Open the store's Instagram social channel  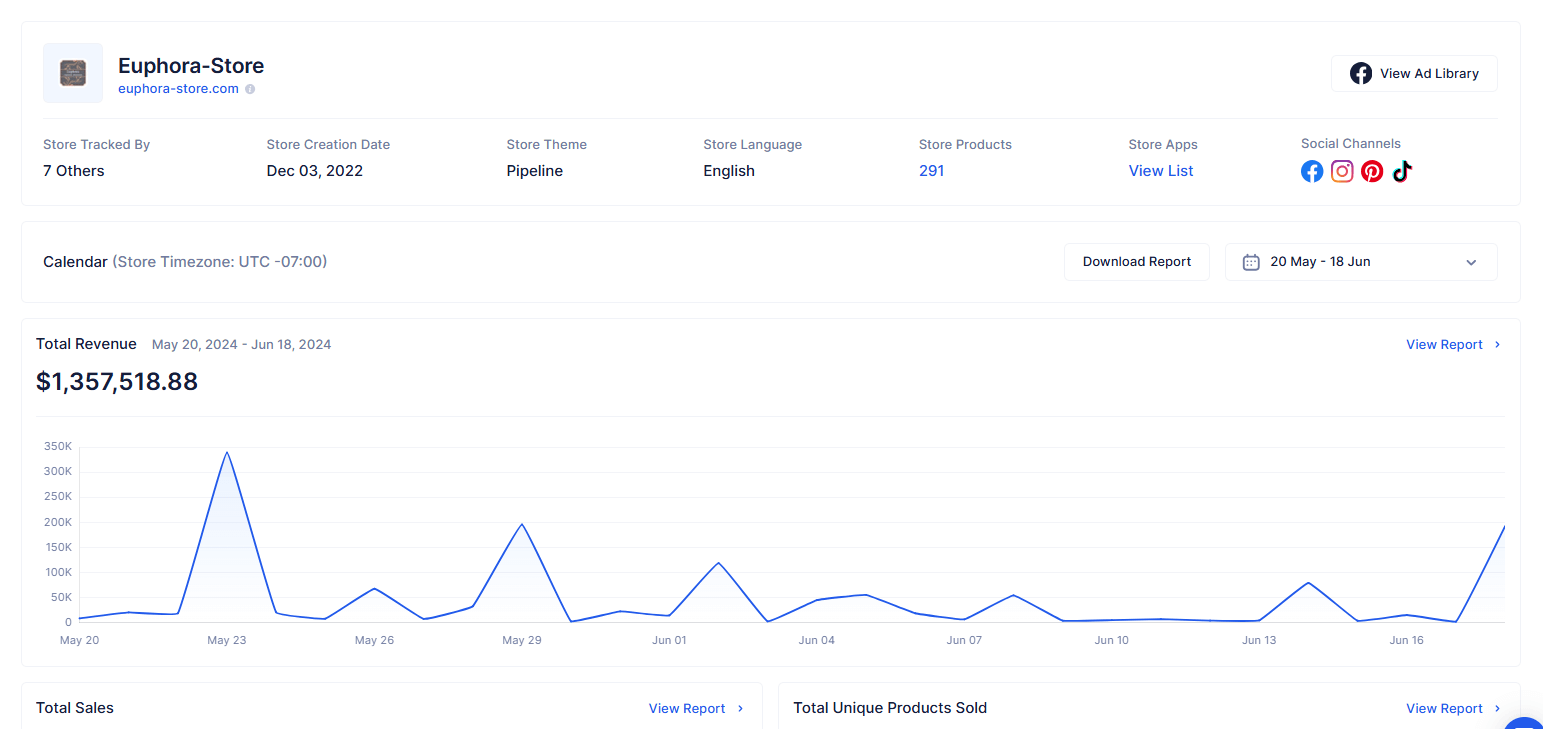click(1342, 171)
